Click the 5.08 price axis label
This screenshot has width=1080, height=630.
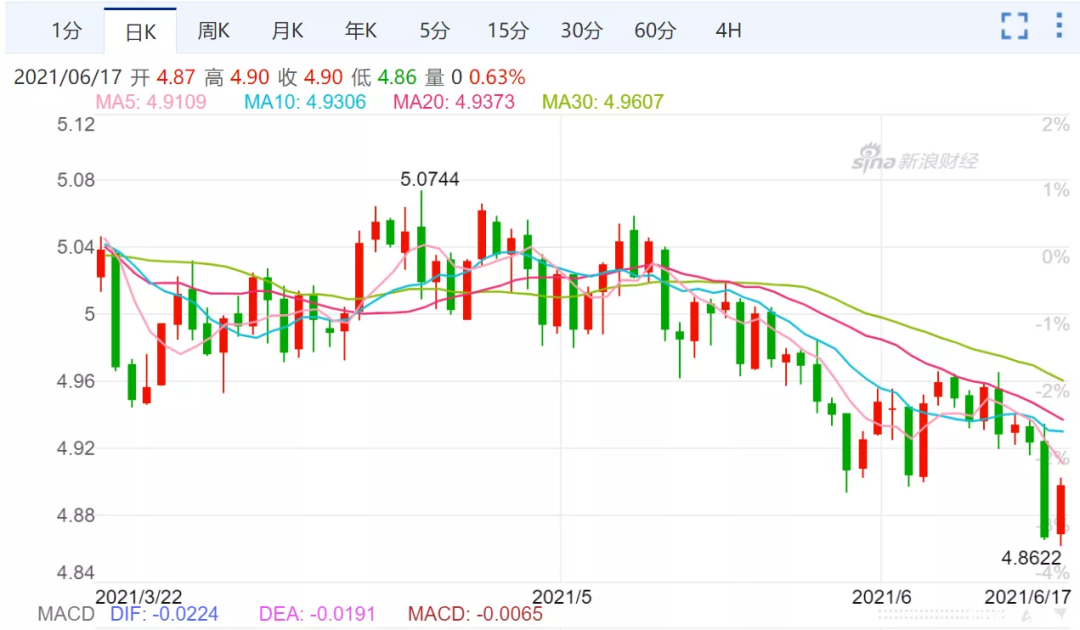[76, 180]
